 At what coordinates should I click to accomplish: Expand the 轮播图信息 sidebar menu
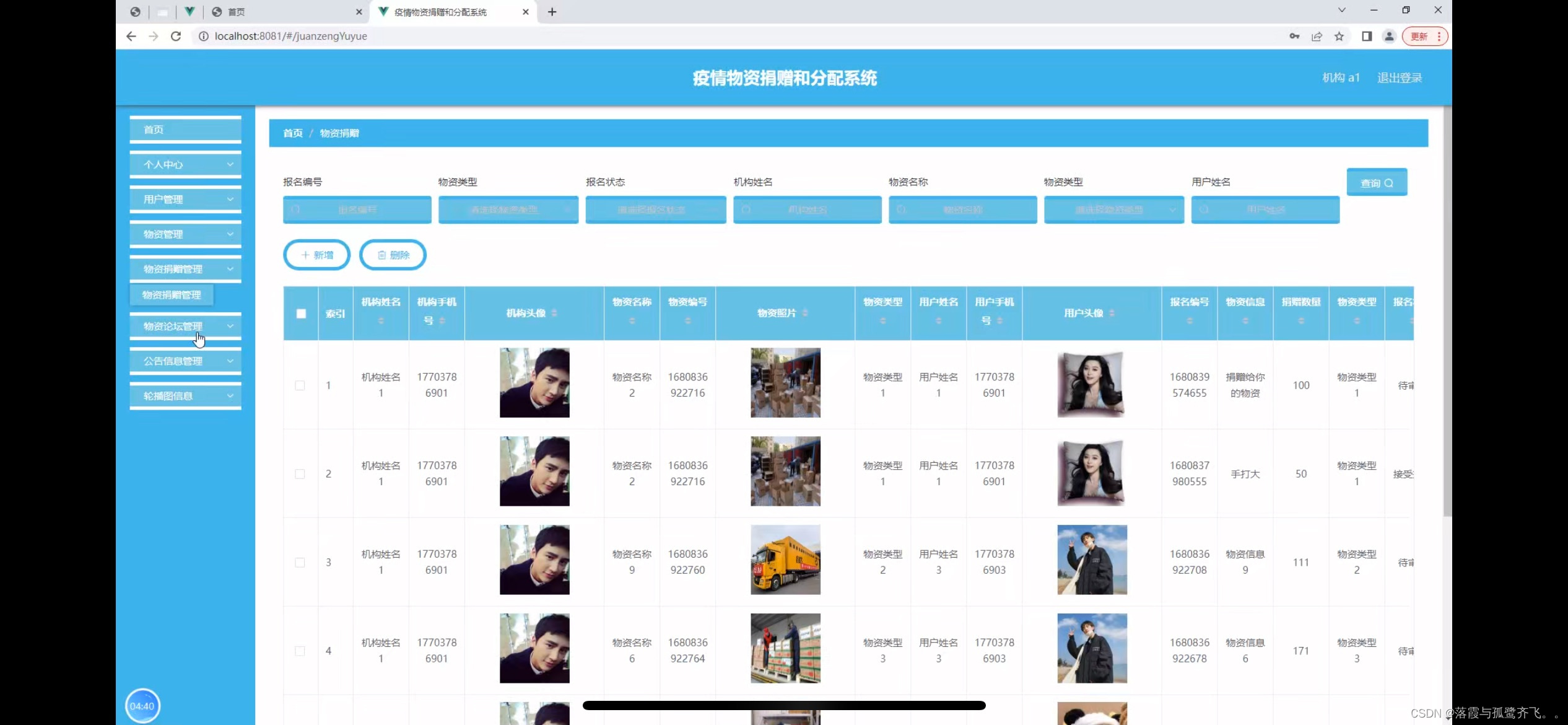[185, 396]
